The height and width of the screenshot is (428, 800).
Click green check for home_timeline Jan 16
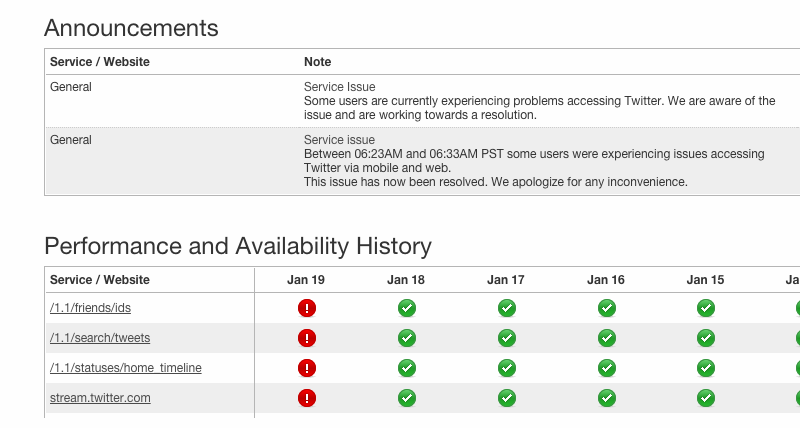point(607,368)
